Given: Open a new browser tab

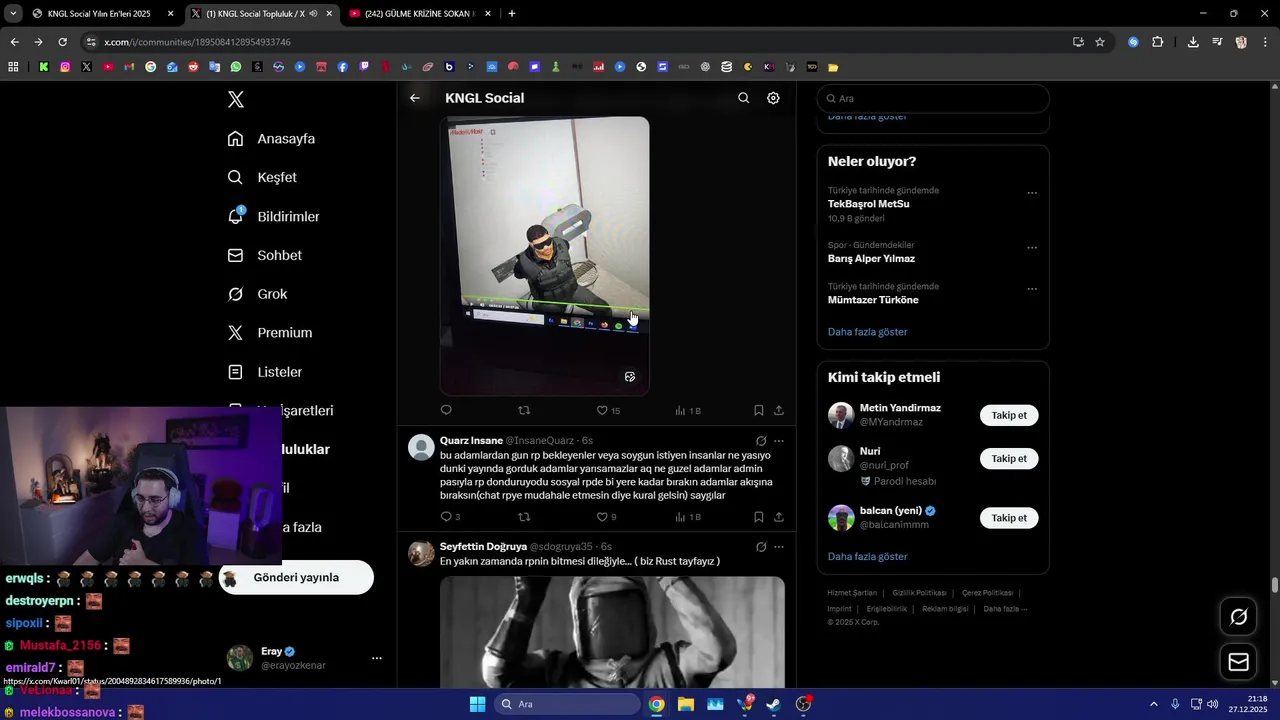Looking at the screenshot, I should 512,14.
